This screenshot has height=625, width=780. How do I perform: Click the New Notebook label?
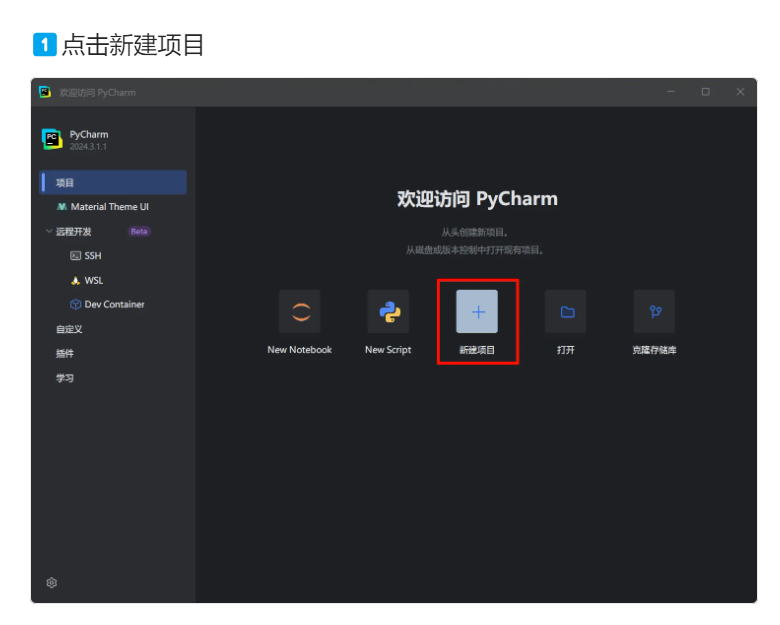[x=299, y=350]
